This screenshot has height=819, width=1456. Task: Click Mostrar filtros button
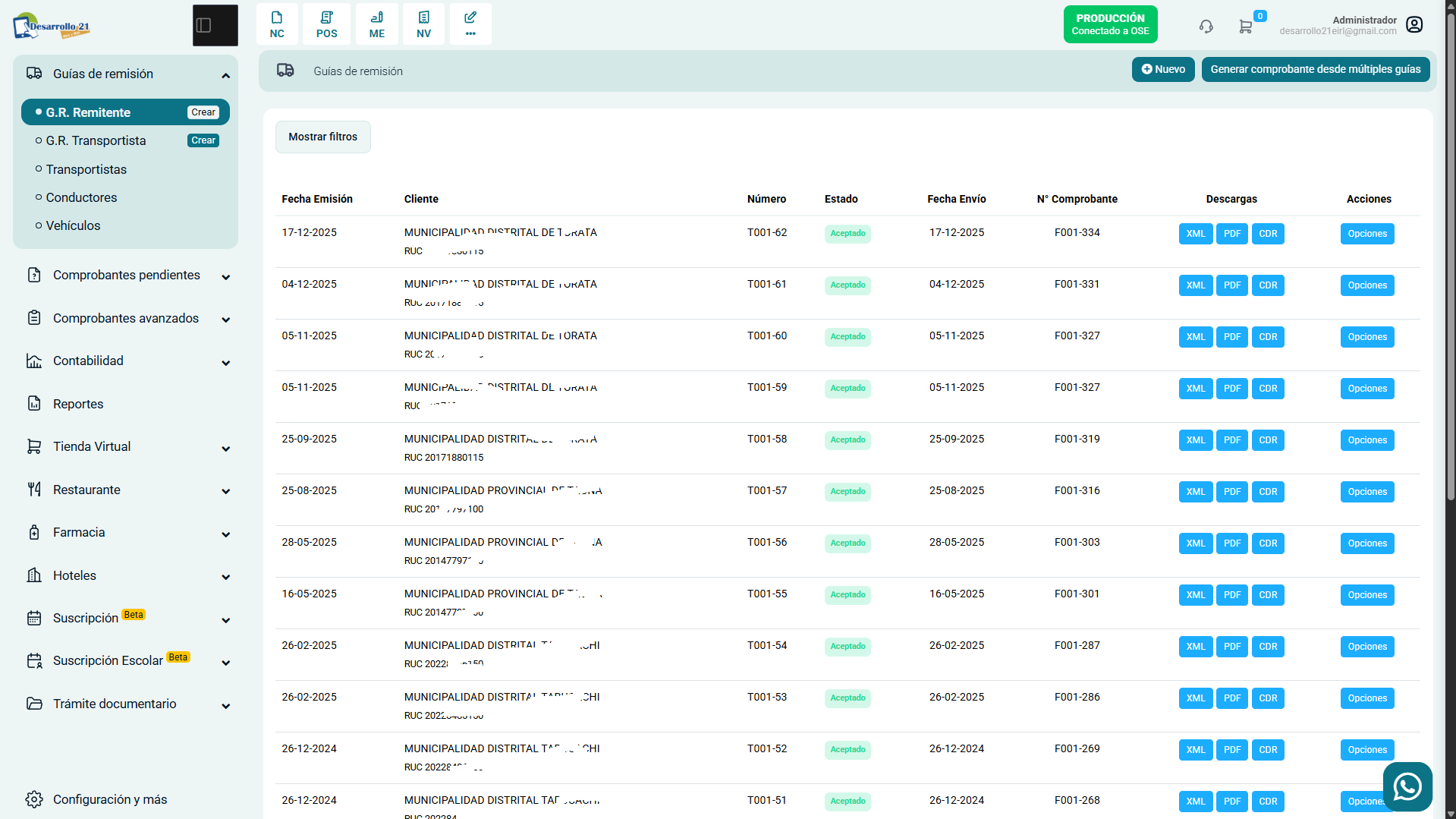point(322,137)
